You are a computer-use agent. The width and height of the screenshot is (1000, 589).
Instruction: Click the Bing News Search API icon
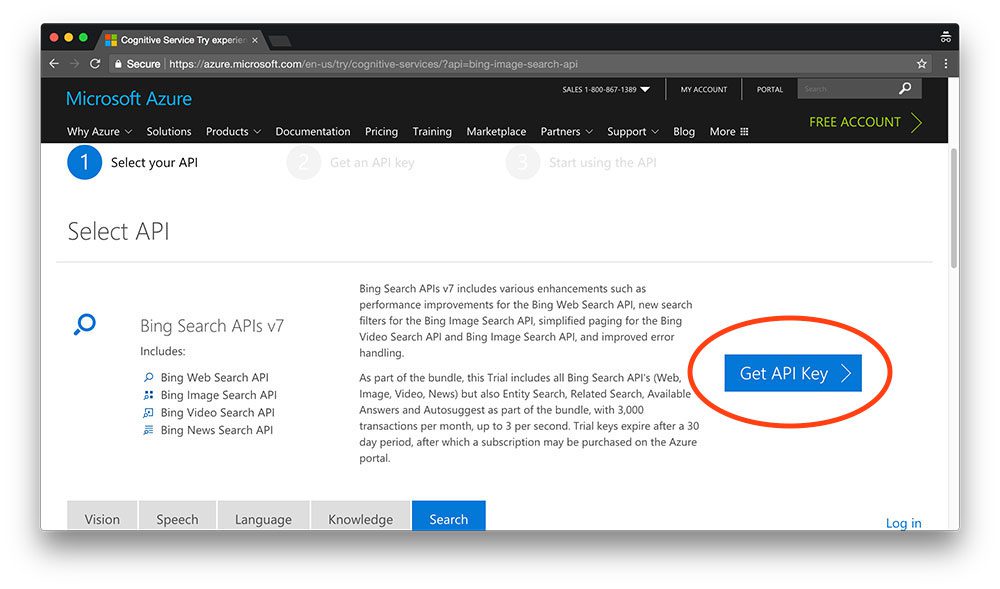149,430
